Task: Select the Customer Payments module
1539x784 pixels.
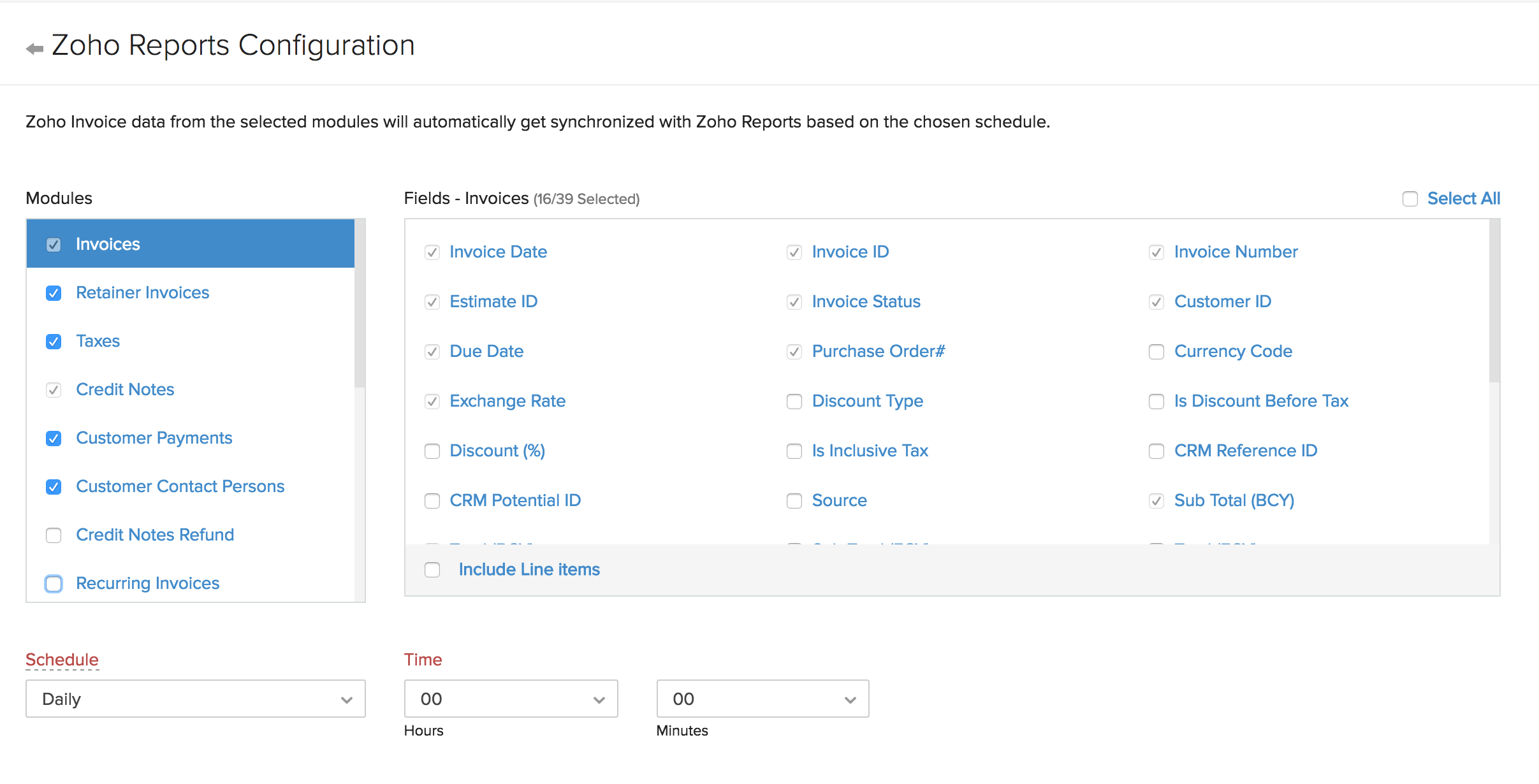Action: pyautogui.click(x=154, y=438)
